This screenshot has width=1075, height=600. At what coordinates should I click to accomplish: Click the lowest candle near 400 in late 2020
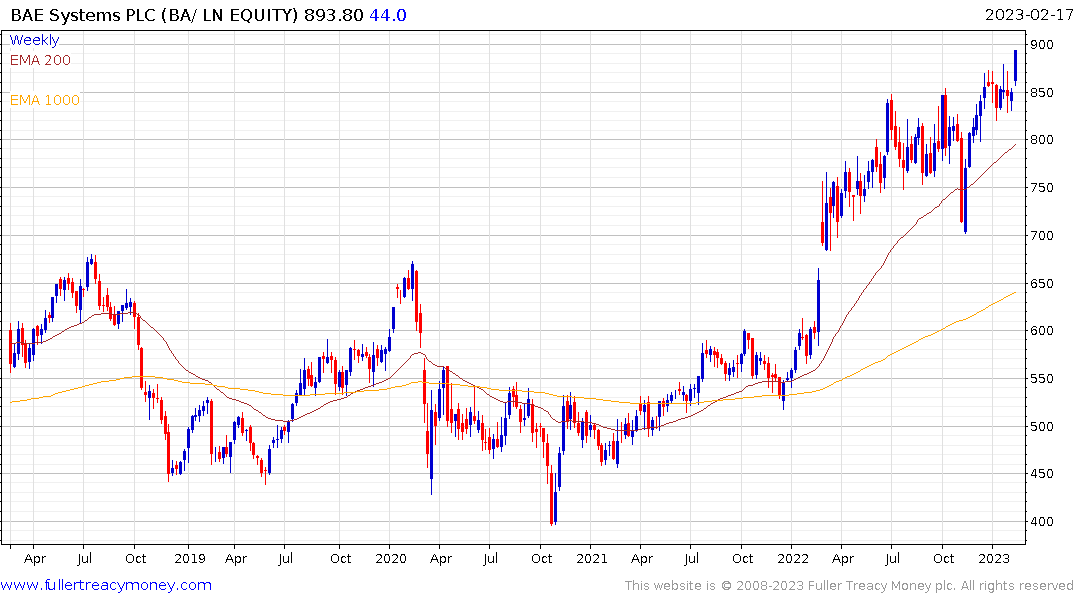click(552, 495)
